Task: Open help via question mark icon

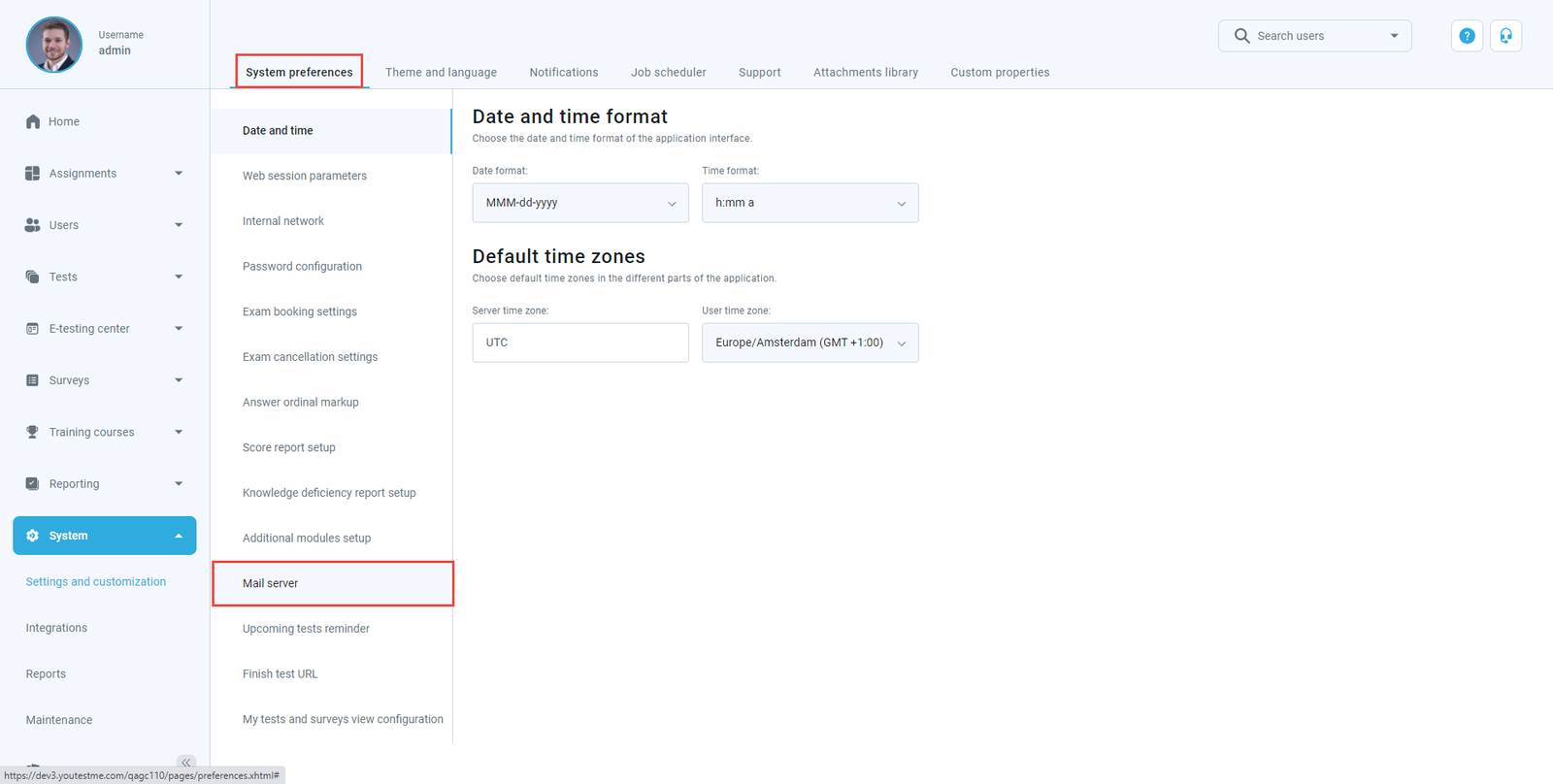Action: pyautogui.click(x=1467, y=36)
